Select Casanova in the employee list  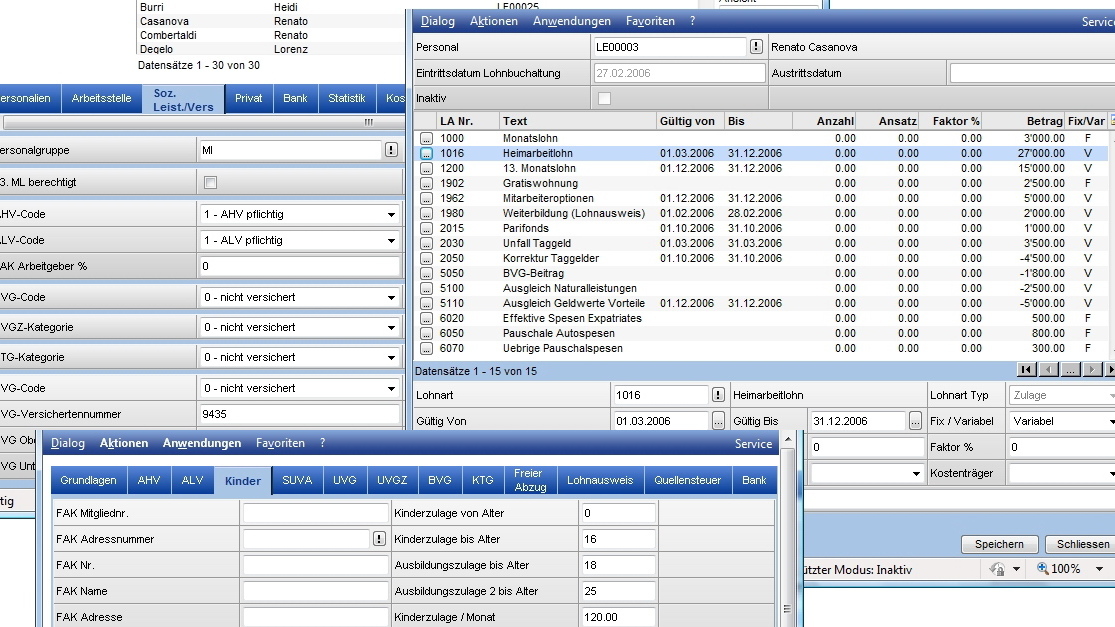(164, 21)
